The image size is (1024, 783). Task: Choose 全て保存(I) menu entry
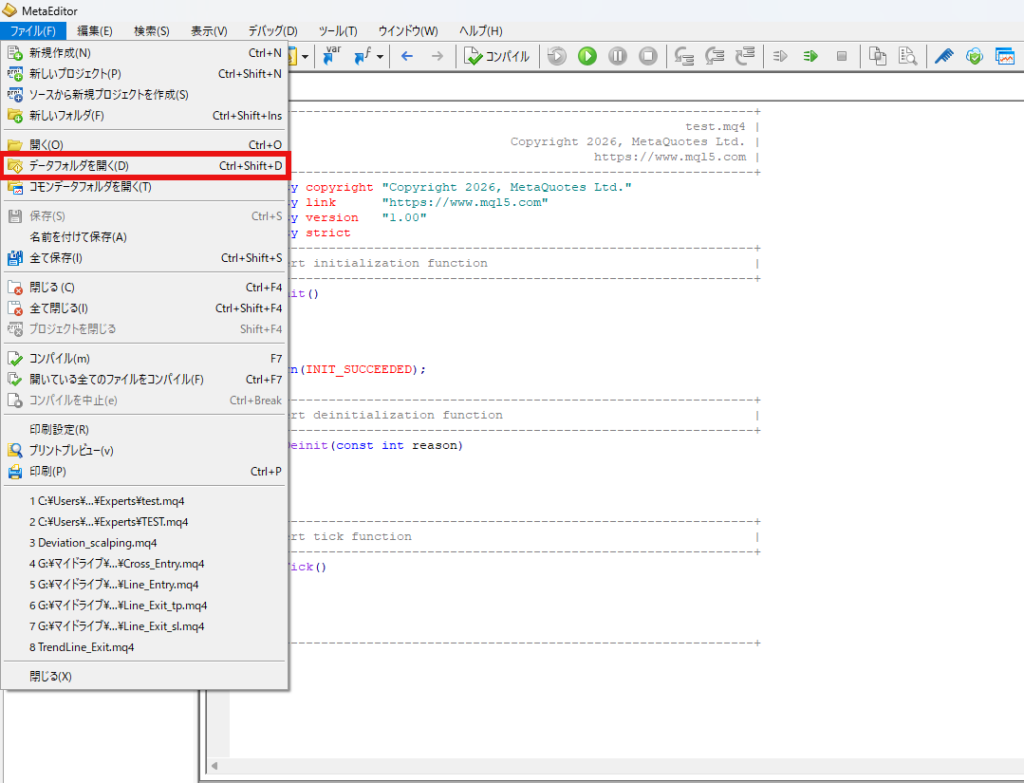pos(144,258)
